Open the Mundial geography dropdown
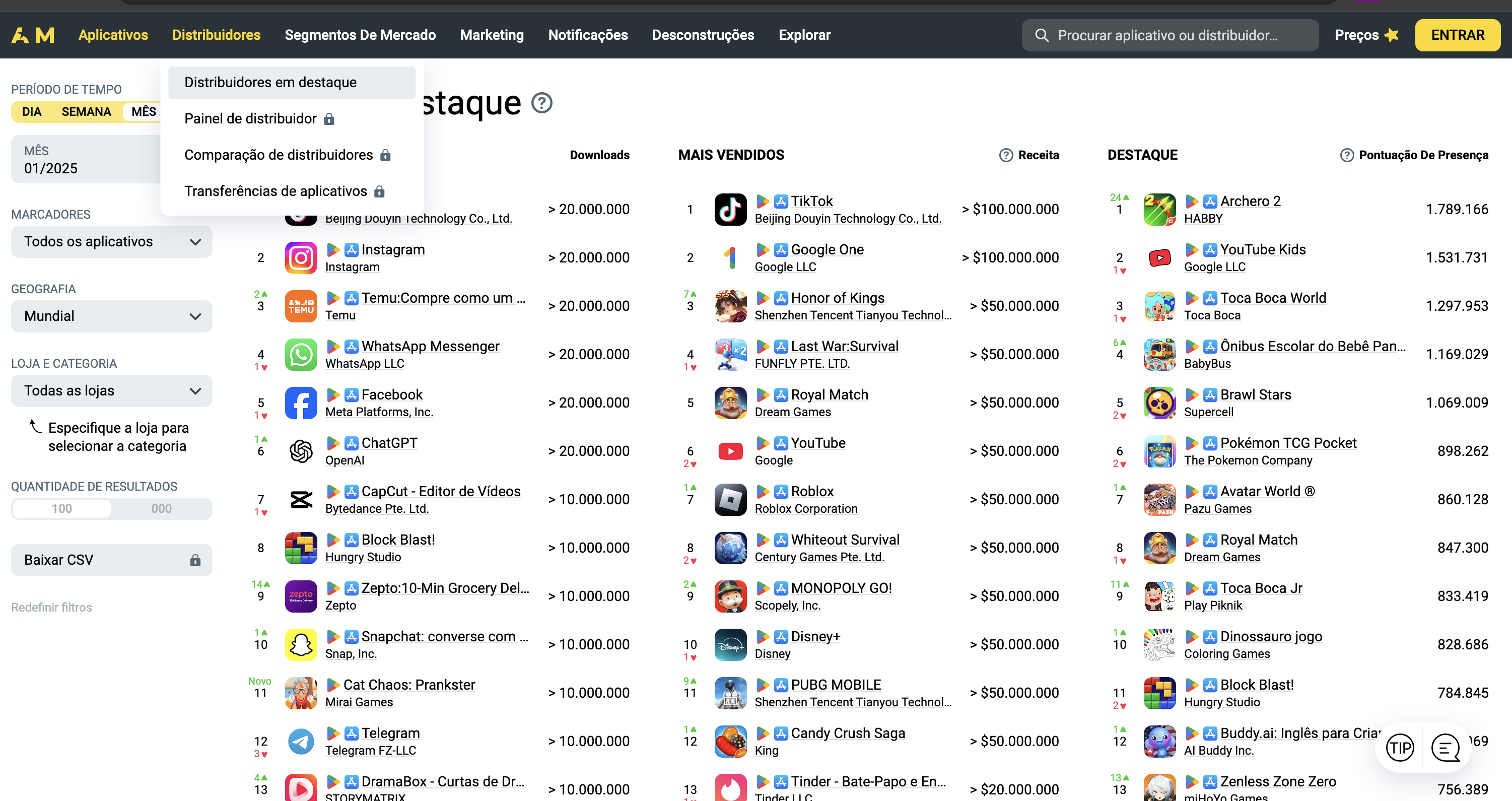The height and width of the screenshot is (801, 1512). click(111, 316)
